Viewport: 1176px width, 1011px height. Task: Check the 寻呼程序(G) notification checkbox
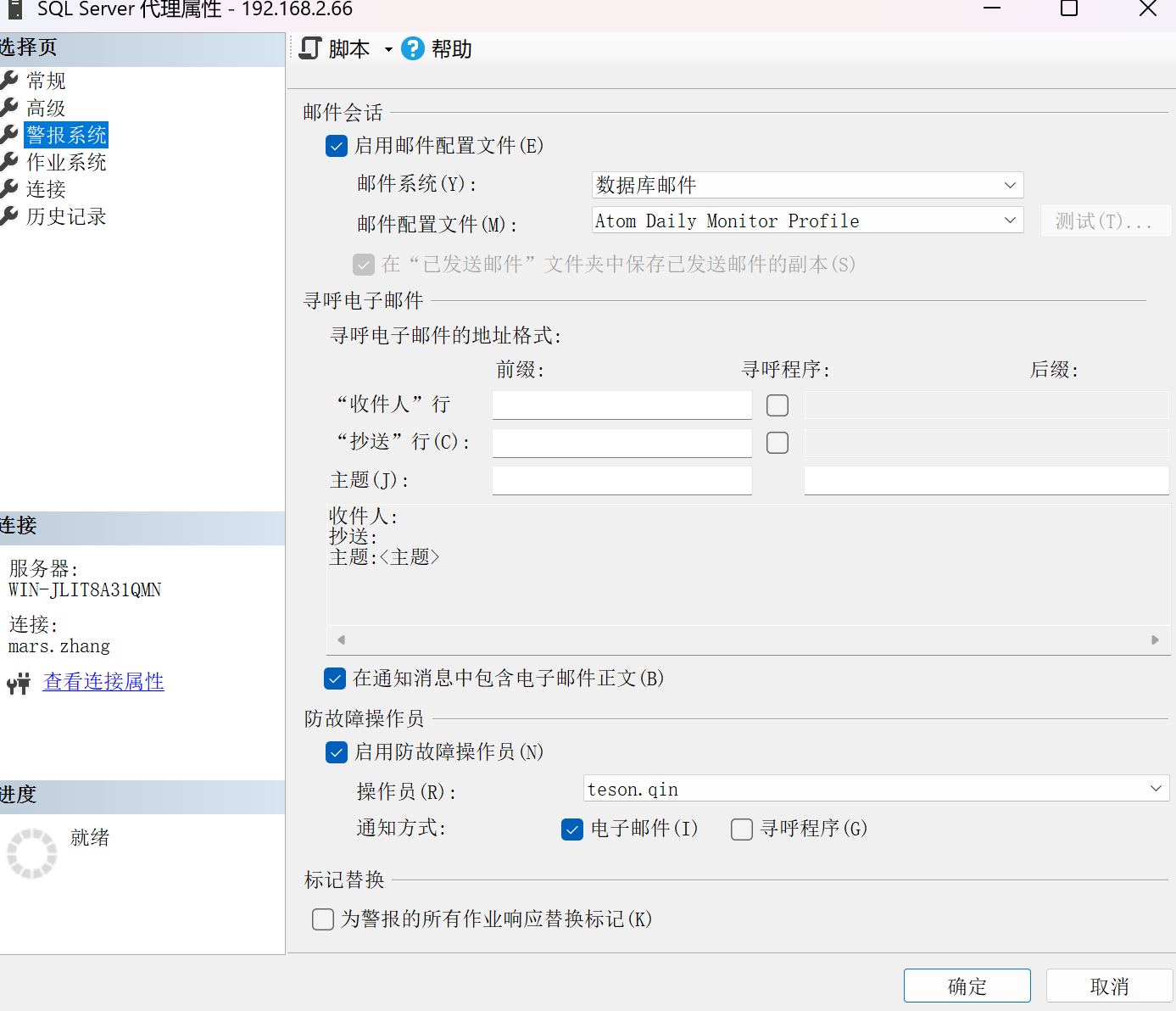point(742,829)
